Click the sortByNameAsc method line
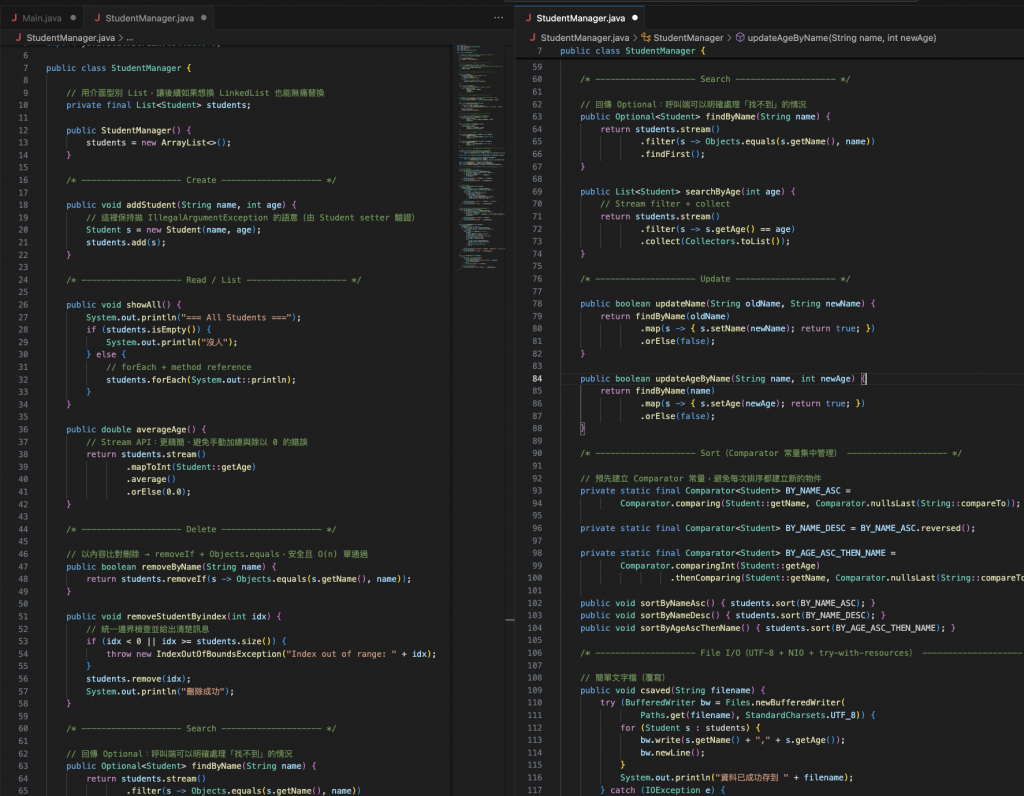Viewport: 1024px width, 796px height. click(728, 603)
